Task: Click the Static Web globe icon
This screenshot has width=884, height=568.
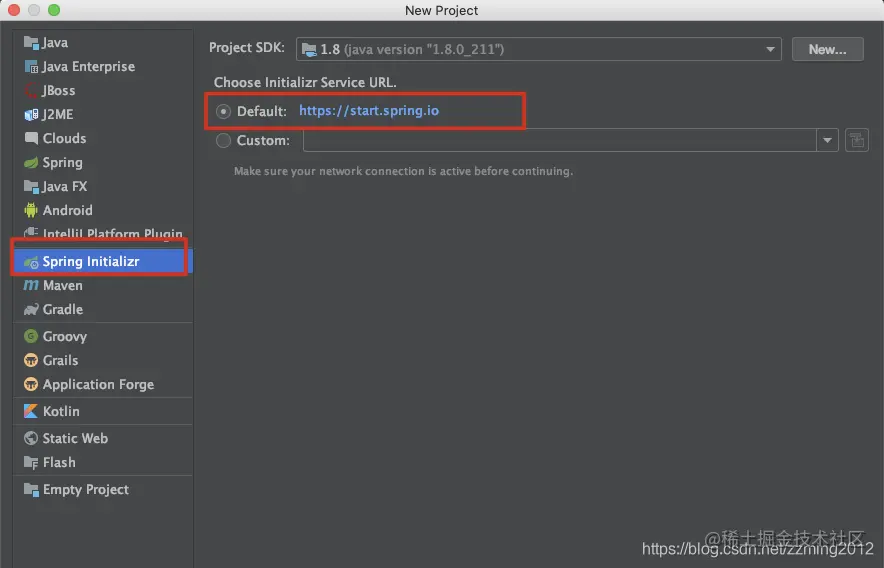Action: click(31, 438)
